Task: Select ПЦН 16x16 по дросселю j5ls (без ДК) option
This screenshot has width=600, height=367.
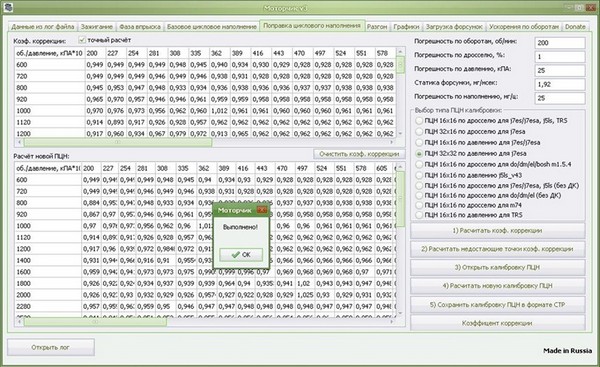Action: pos(419,186)
